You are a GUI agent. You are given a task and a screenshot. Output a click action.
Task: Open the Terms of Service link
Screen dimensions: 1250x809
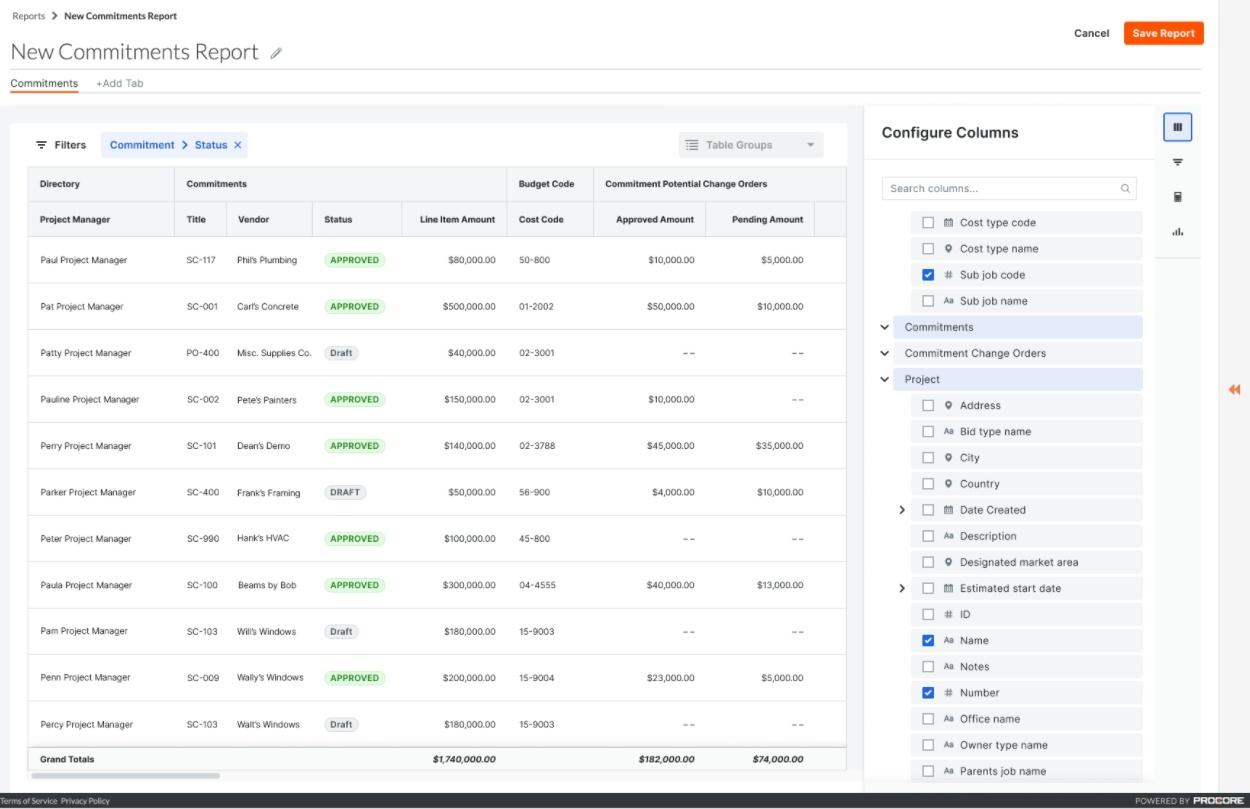29,801
